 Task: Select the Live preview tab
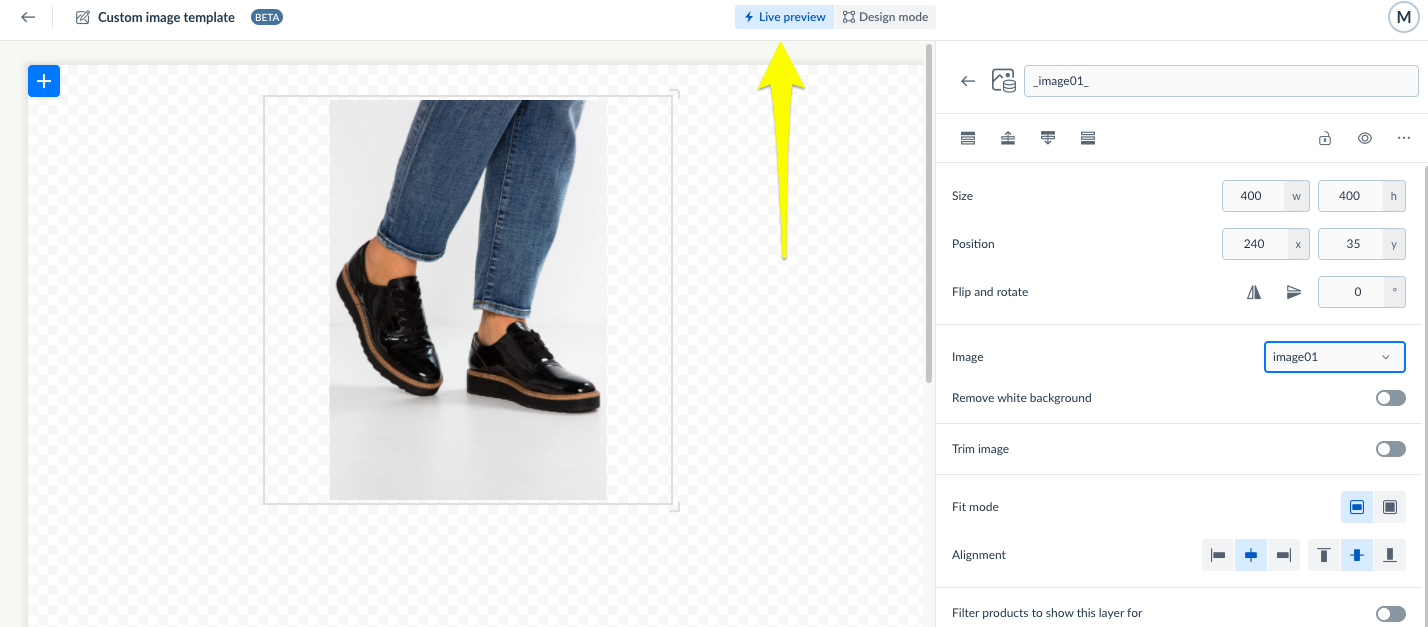coord(784,17)
